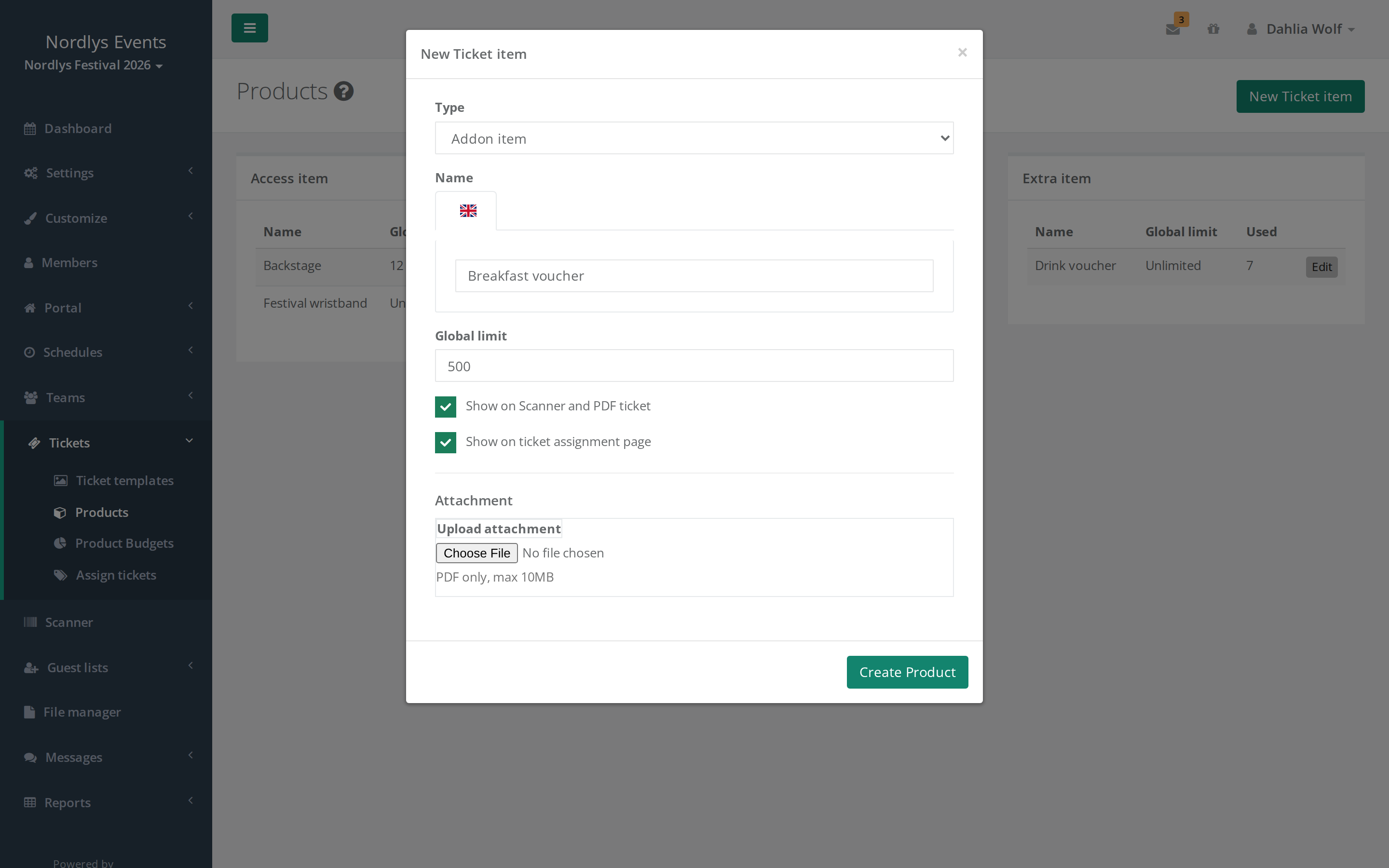The width and height of the screenshot is (1389, 868).
Task: Open Product Budgets submenu item
Action: click(x=114, y=543)
